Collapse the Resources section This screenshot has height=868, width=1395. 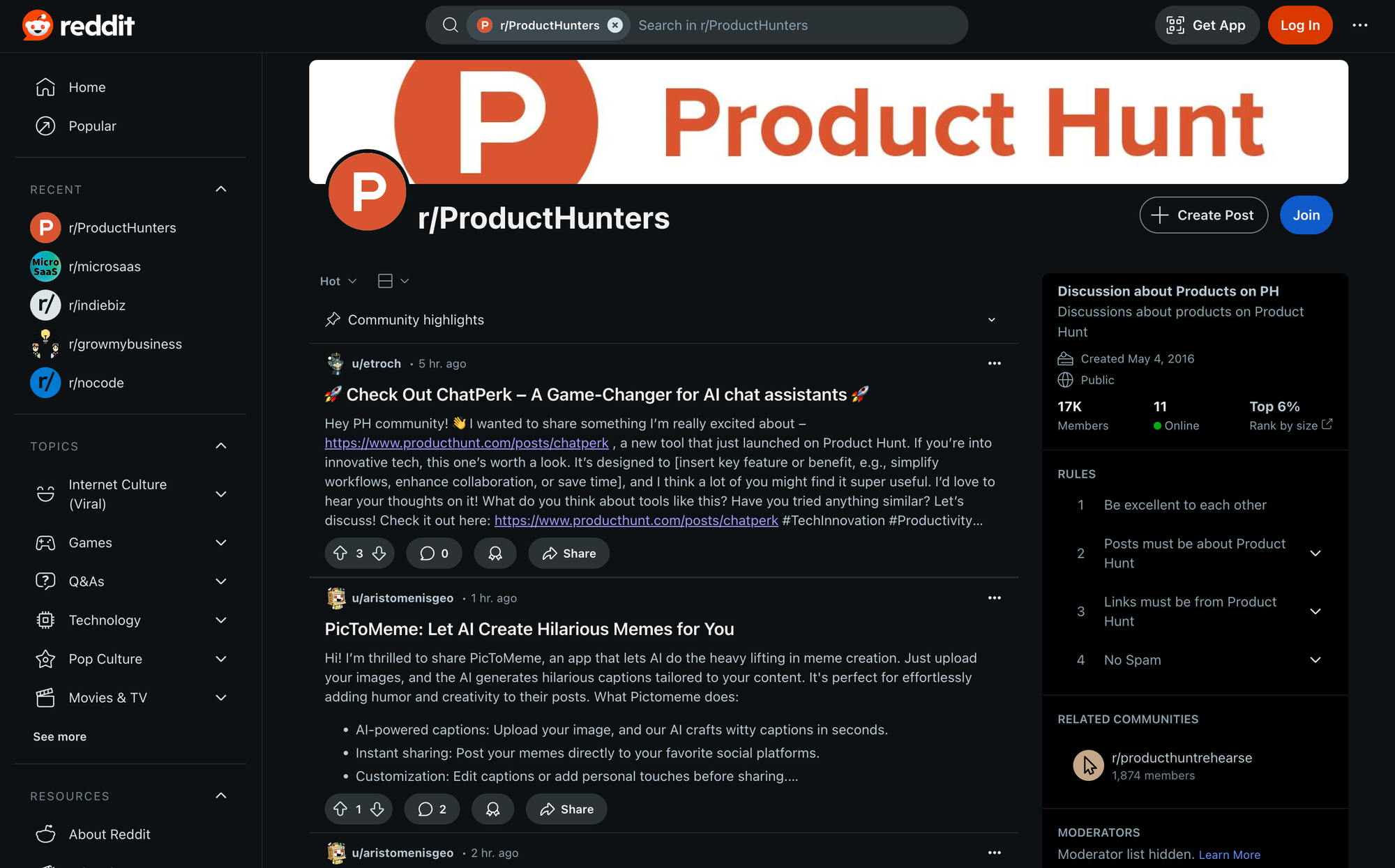[x=221, y=796]
